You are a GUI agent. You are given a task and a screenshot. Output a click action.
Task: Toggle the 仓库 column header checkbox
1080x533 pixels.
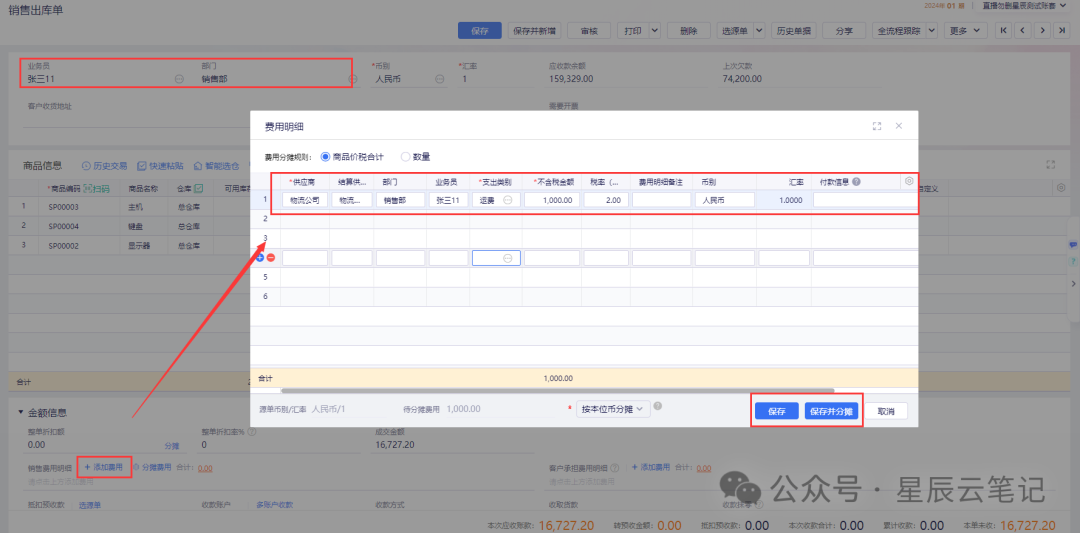pos(199,188)
